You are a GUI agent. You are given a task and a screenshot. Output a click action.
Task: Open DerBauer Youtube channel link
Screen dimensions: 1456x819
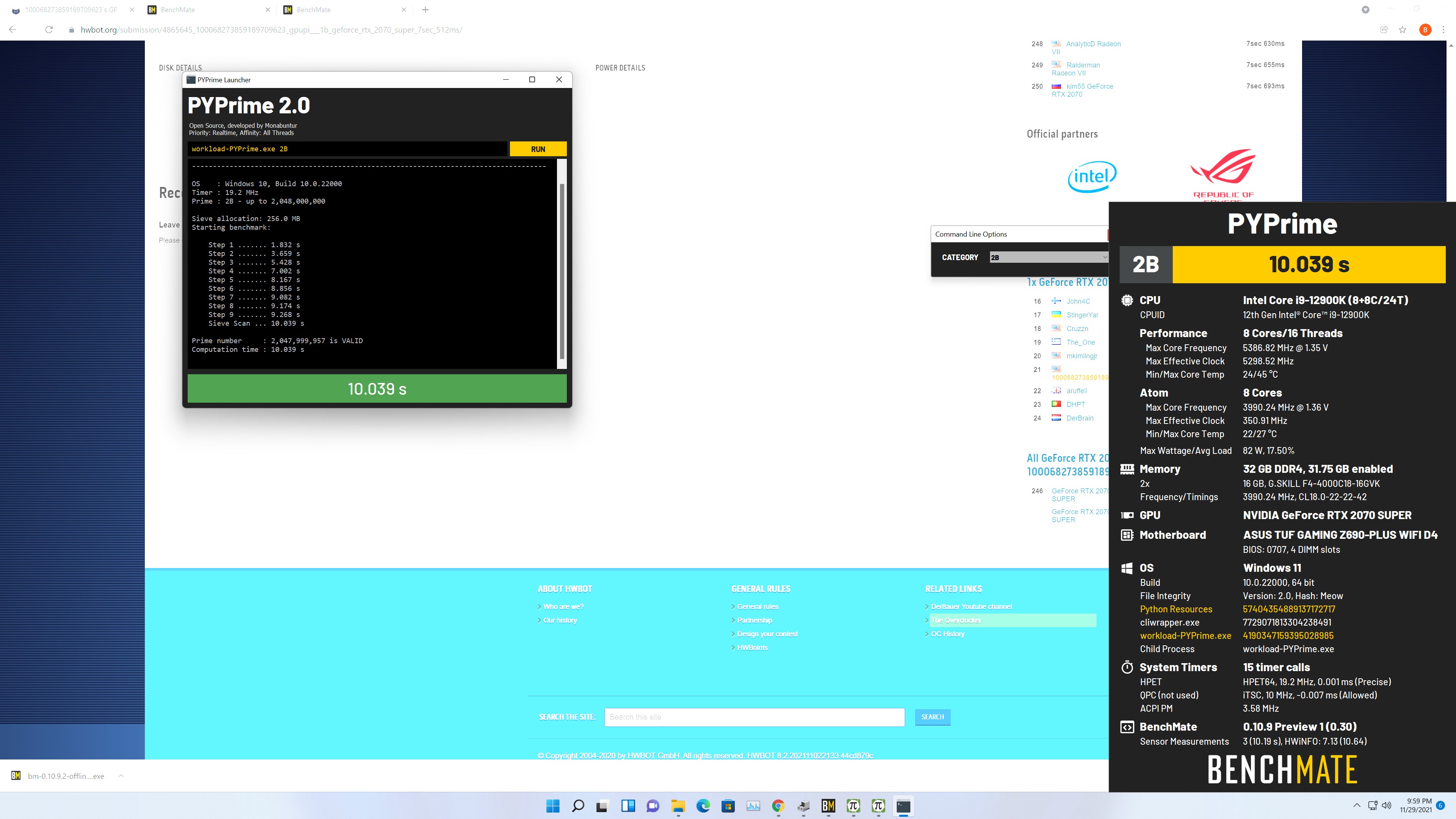(x=971, y=607)
